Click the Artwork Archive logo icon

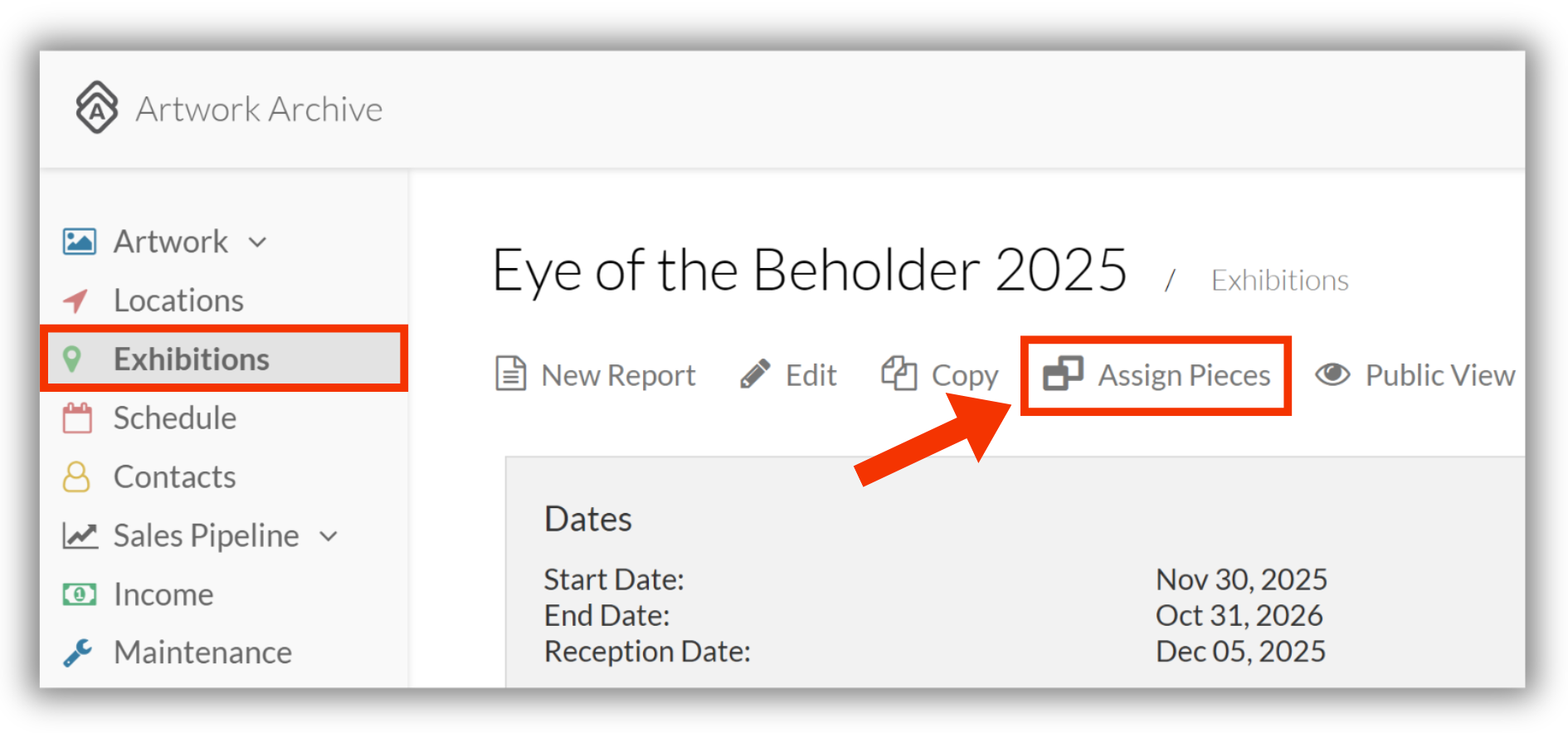(97, 108)
